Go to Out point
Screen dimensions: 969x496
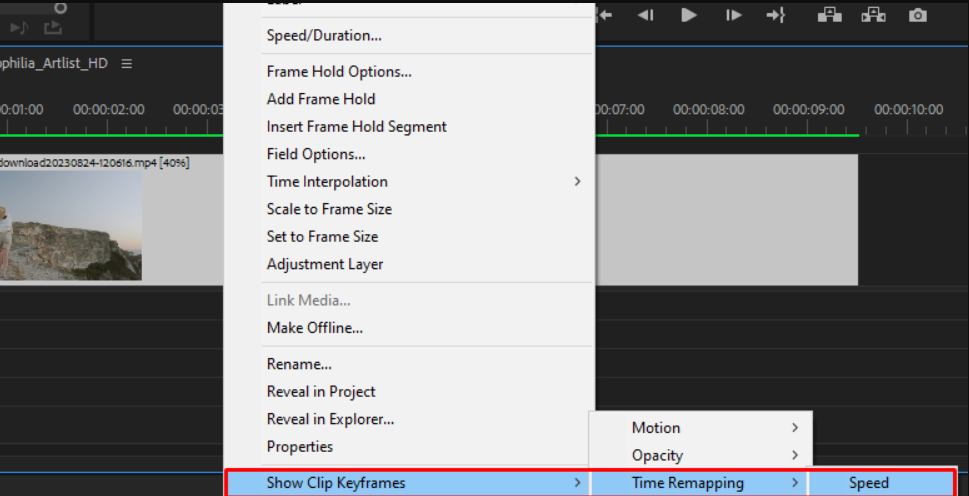[x=776, y=15]
